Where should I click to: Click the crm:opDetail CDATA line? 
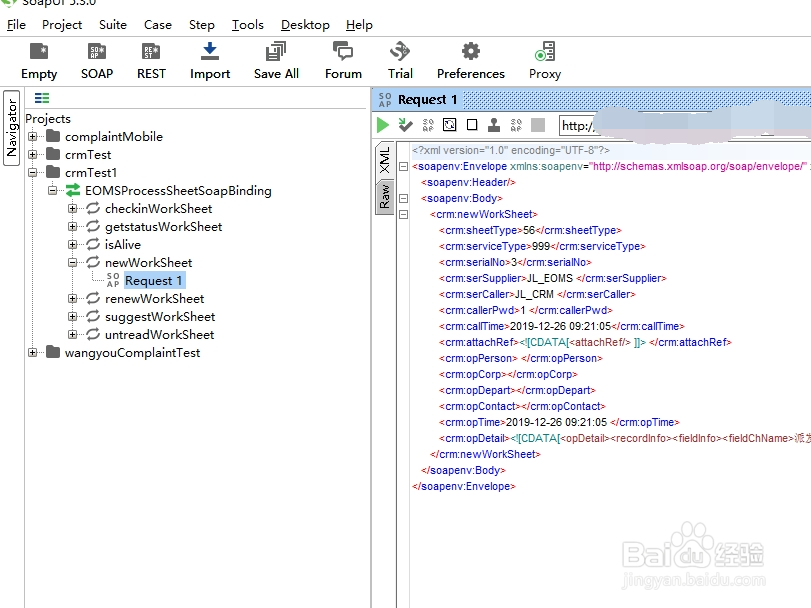[x=625, y=438]
